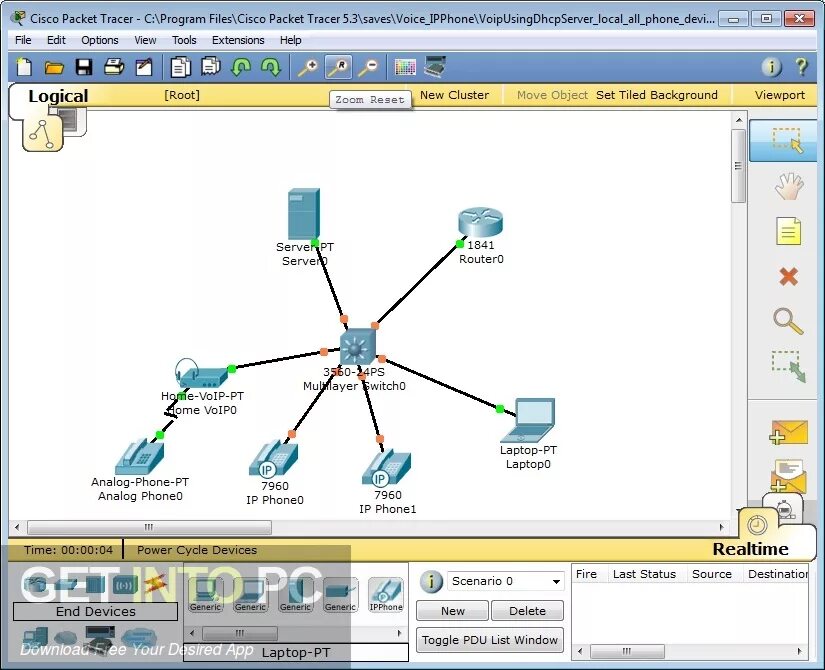Click the Last Status column header
Image resolution: width=825 pixels, height=670 pixels.
point(644,574)
